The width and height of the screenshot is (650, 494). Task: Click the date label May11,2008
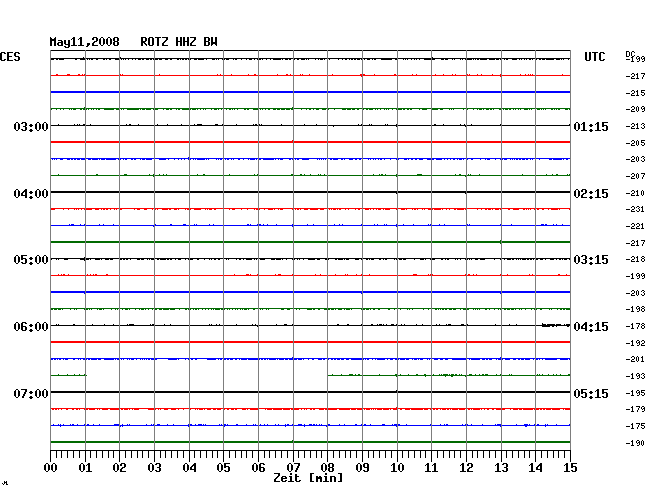coord(84,42)
